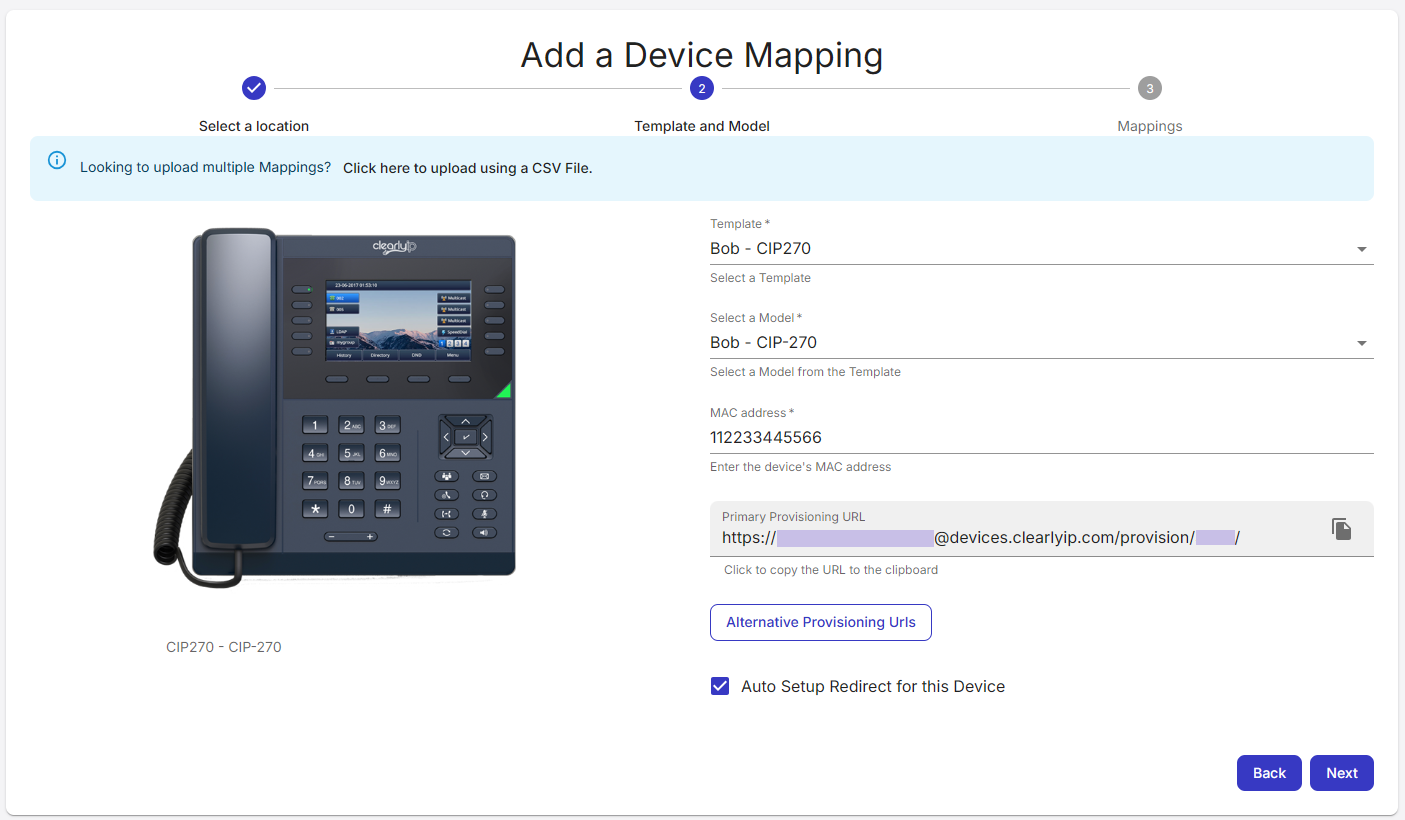The height and width of the screenshot is (820, 1405).
Task: Click 'Enter the device's MAC address' hint
Action: point(800,467)
